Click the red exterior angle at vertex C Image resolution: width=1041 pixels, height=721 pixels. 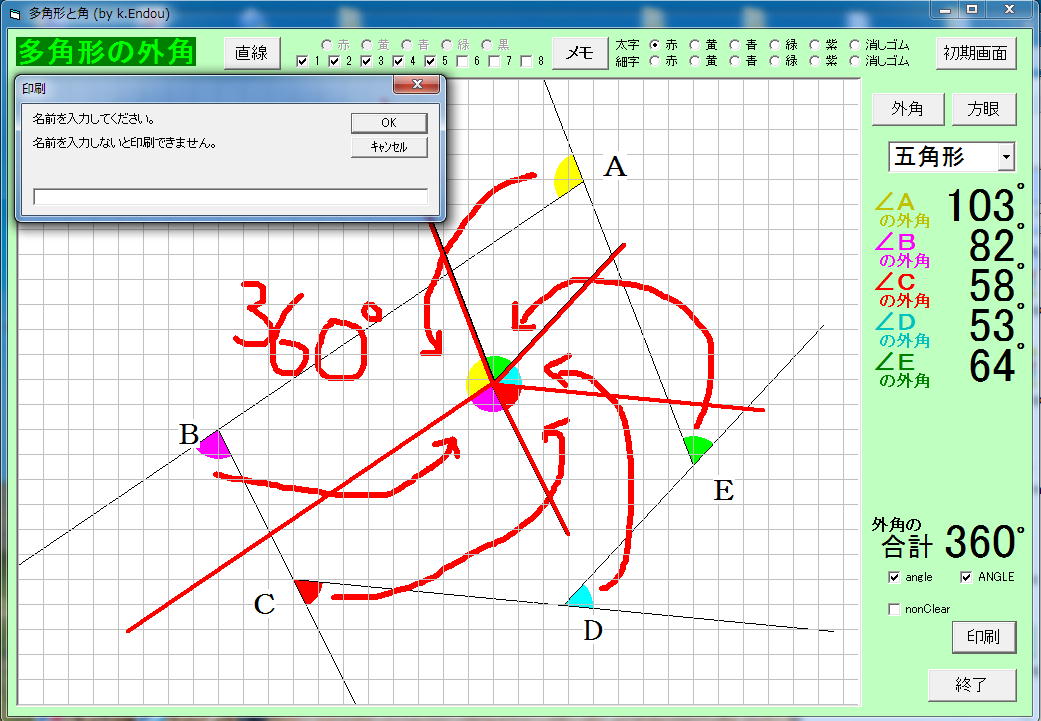coord(309,590)
